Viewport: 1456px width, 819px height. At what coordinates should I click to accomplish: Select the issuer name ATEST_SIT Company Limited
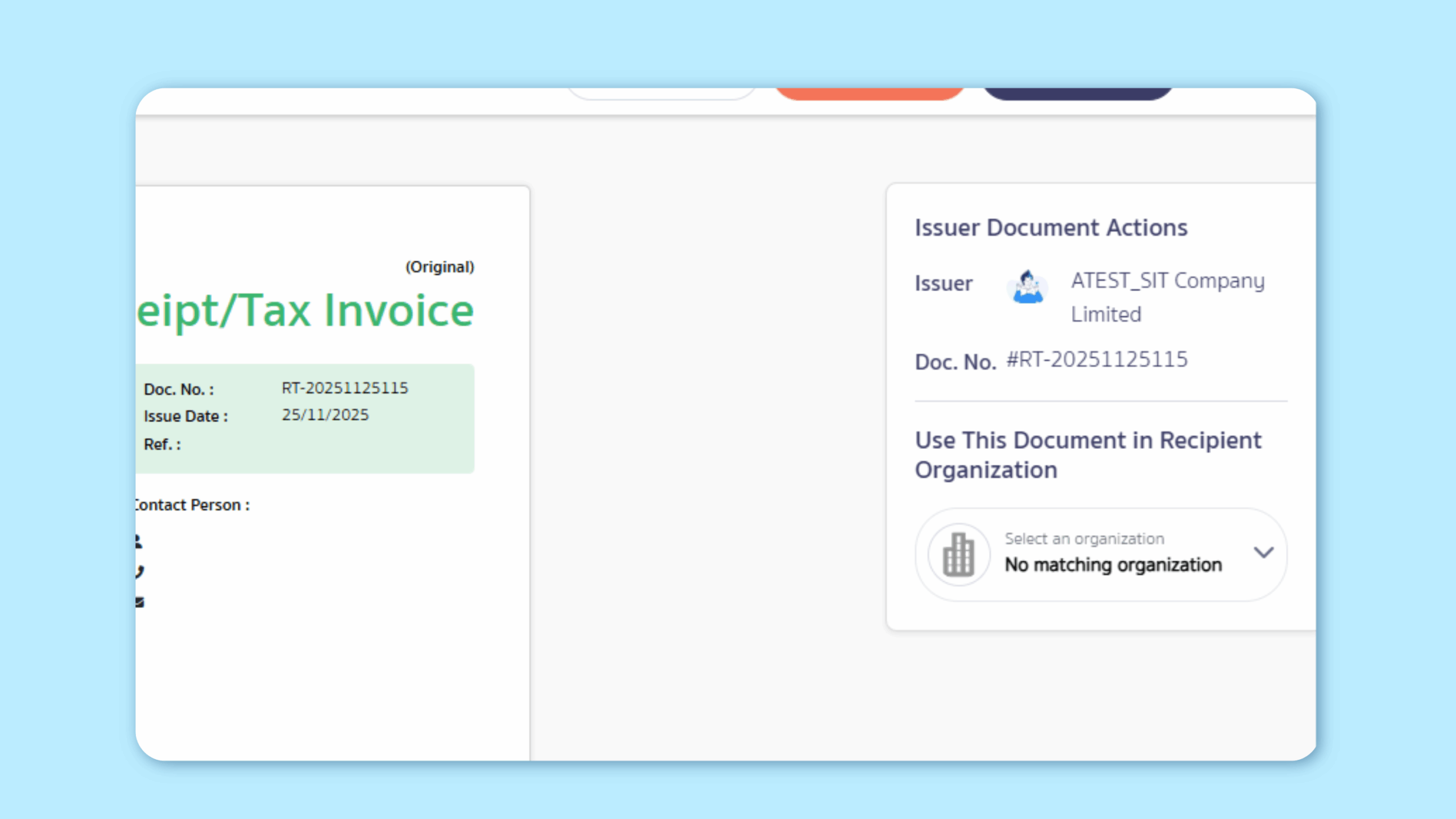coord(1166,297)
